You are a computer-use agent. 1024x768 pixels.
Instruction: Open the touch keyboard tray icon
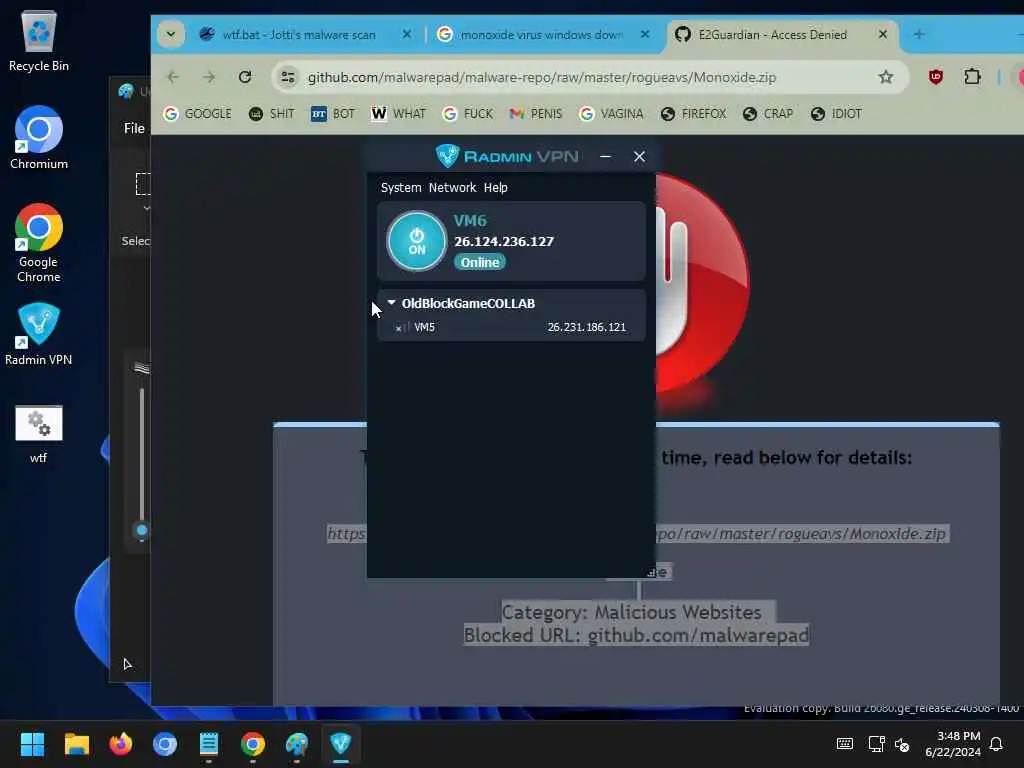pyautogui.click(x=844, y=744)
